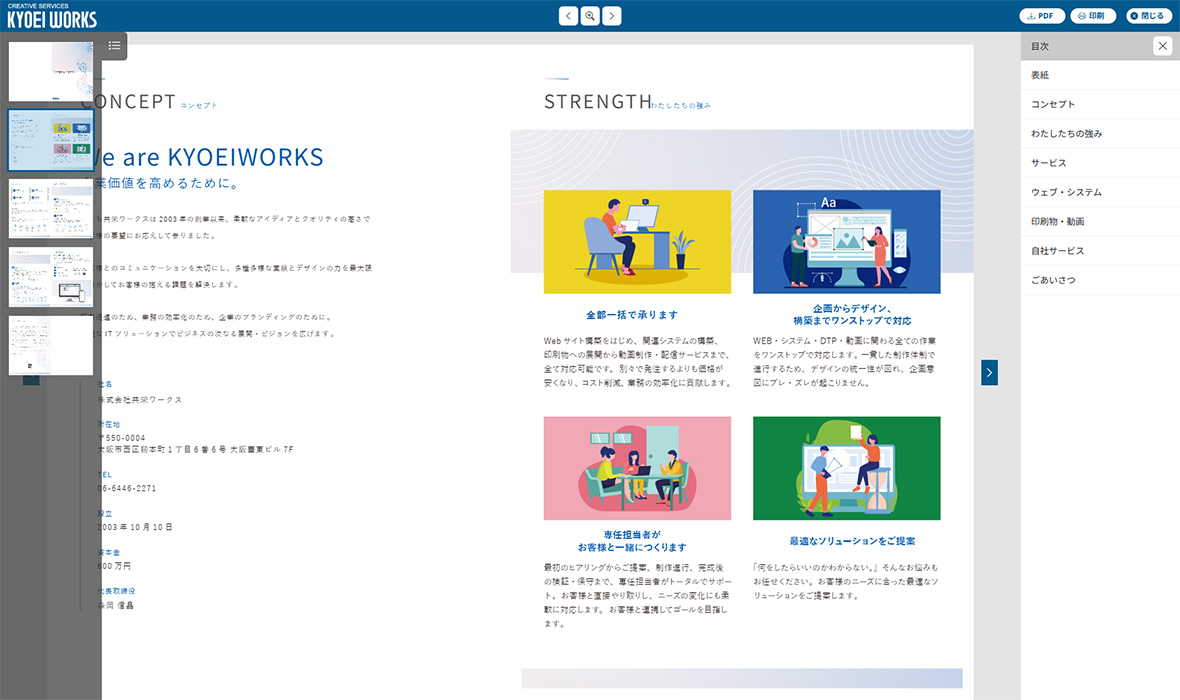Open 表紙 in table of contents

(x=1100, y=75)
